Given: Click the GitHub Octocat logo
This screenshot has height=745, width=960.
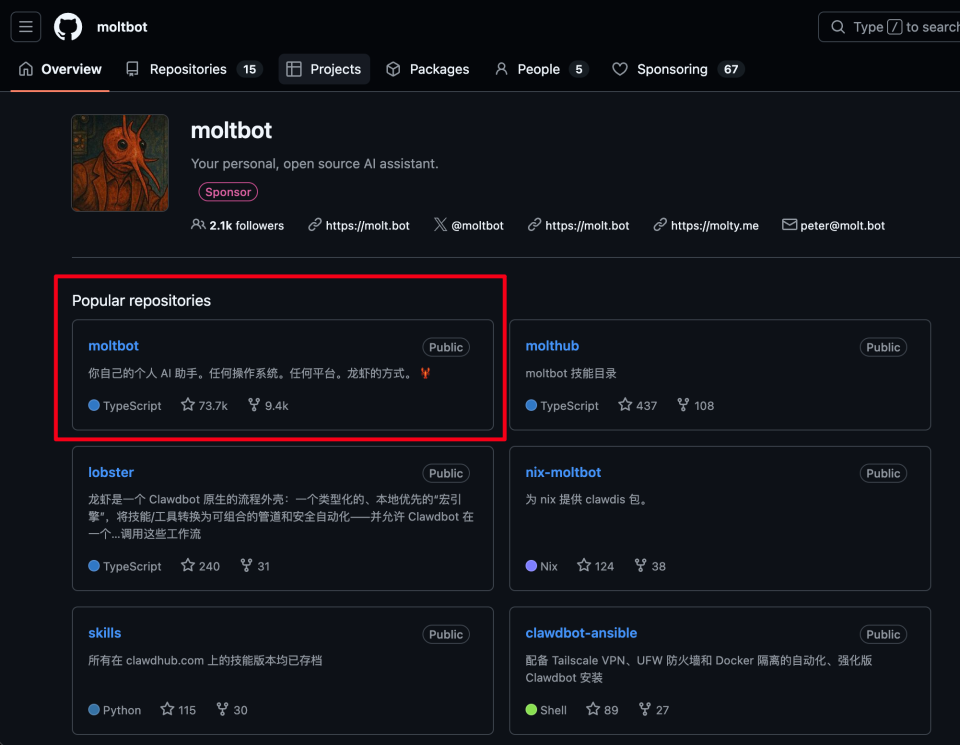Looking at the screenshot, I should (x=68, y=27).
